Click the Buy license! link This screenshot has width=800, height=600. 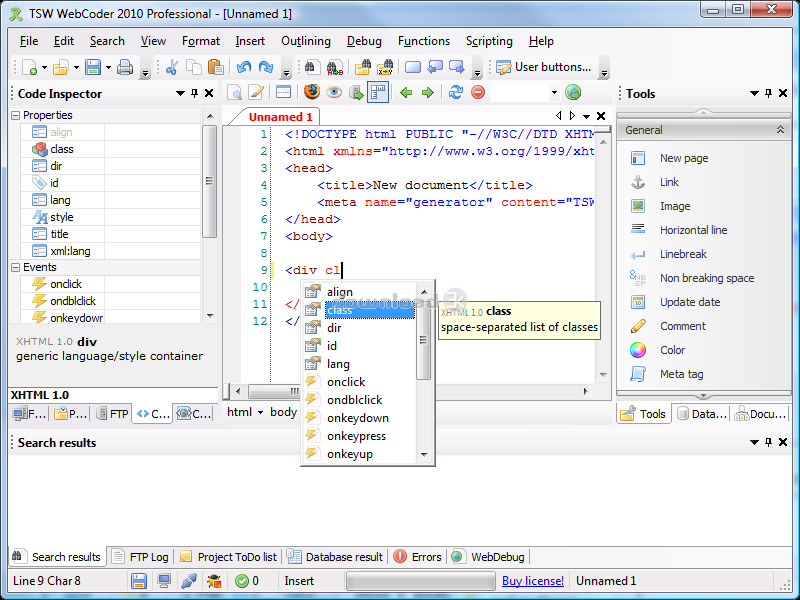point(533,581)
